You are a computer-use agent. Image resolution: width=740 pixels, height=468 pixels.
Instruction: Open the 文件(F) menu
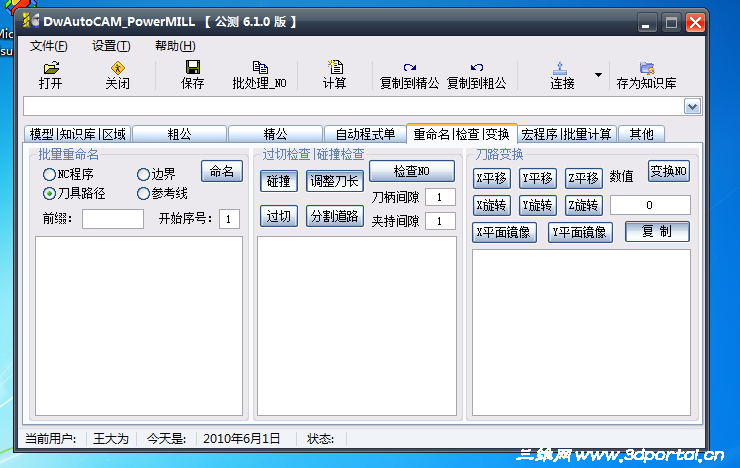point(49,46)
